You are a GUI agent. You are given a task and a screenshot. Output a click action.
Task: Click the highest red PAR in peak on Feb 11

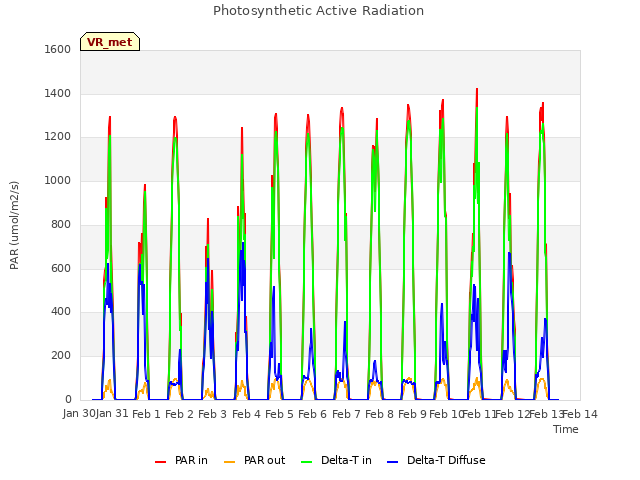click(477, 90)
